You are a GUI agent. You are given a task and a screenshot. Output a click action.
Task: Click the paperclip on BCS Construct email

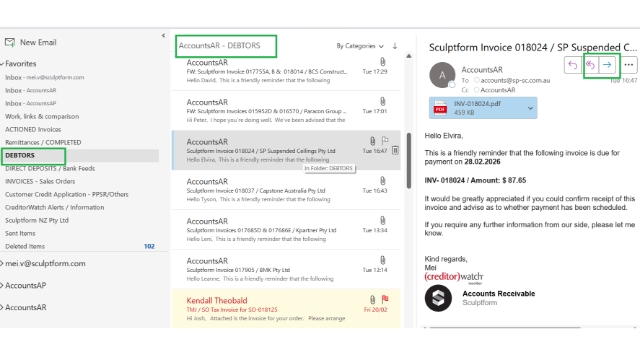[382, 62]
